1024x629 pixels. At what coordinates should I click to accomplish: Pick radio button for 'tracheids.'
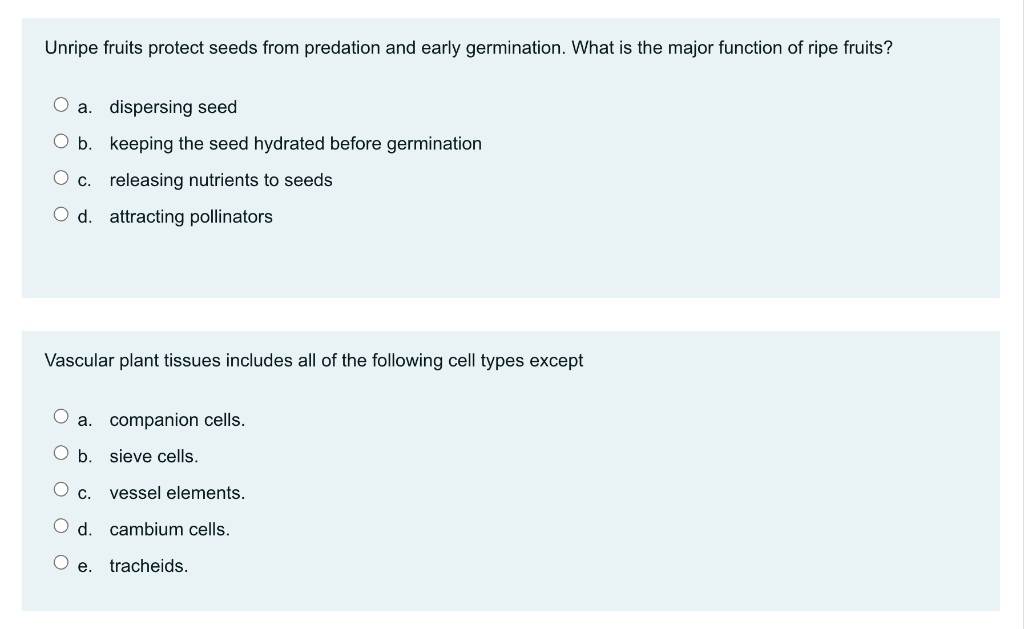62,565
